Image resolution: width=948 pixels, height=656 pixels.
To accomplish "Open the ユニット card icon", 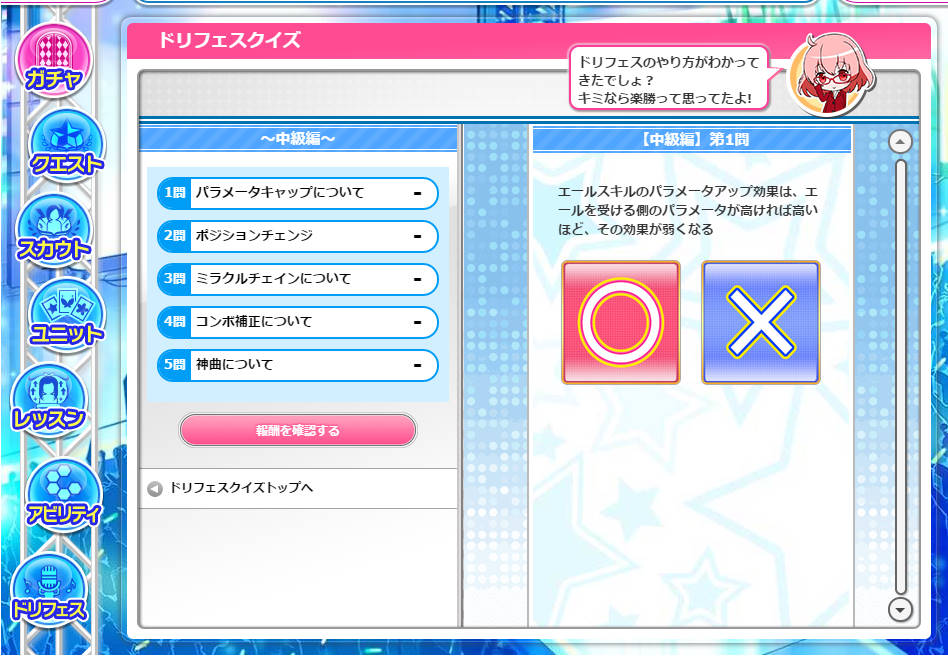I will (x=67, y=314).
